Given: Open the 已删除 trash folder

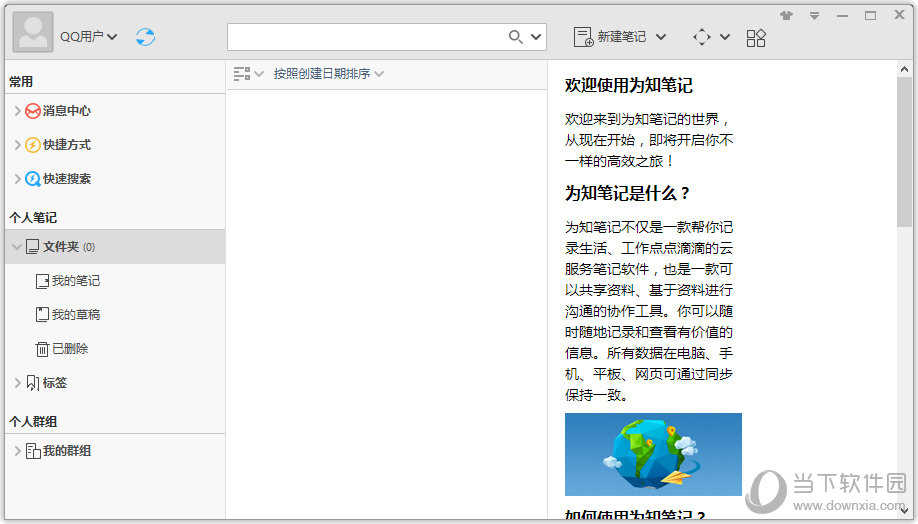Looking at the screenshot, I should pyautogui.click(x=70, y=349).
